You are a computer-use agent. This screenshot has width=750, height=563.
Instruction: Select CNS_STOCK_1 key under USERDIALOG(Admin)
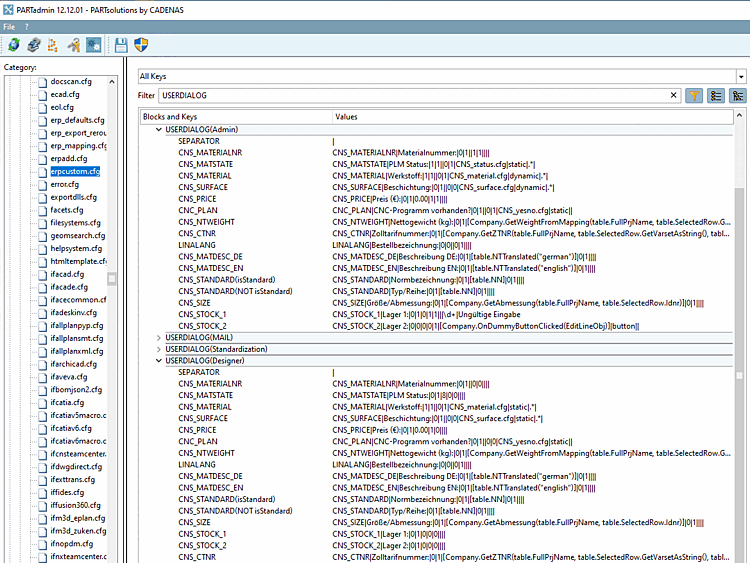click(x=202, y=314)
